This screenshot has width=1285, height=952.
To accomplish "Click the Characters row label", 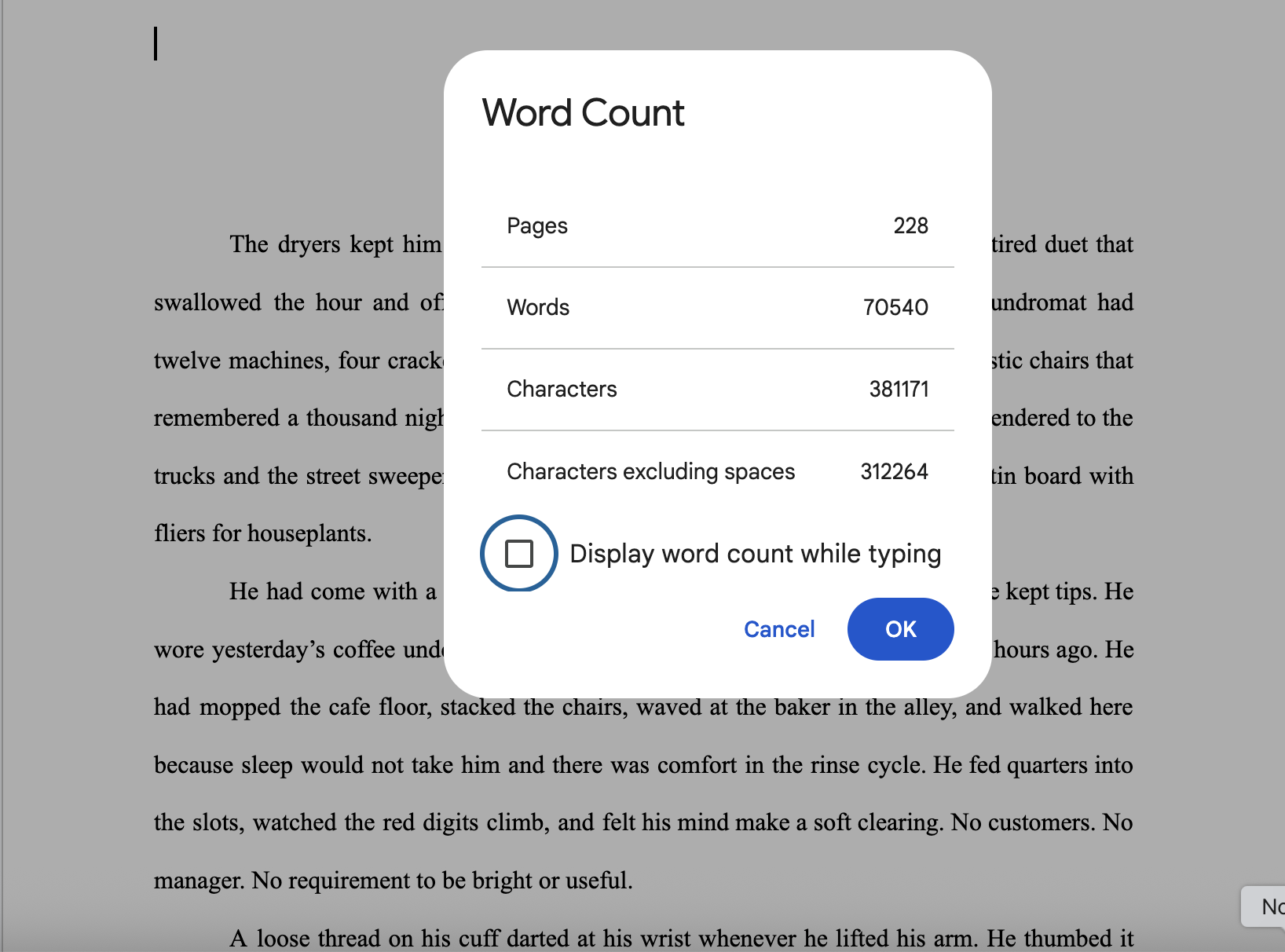I will click(x=562, y=390).
